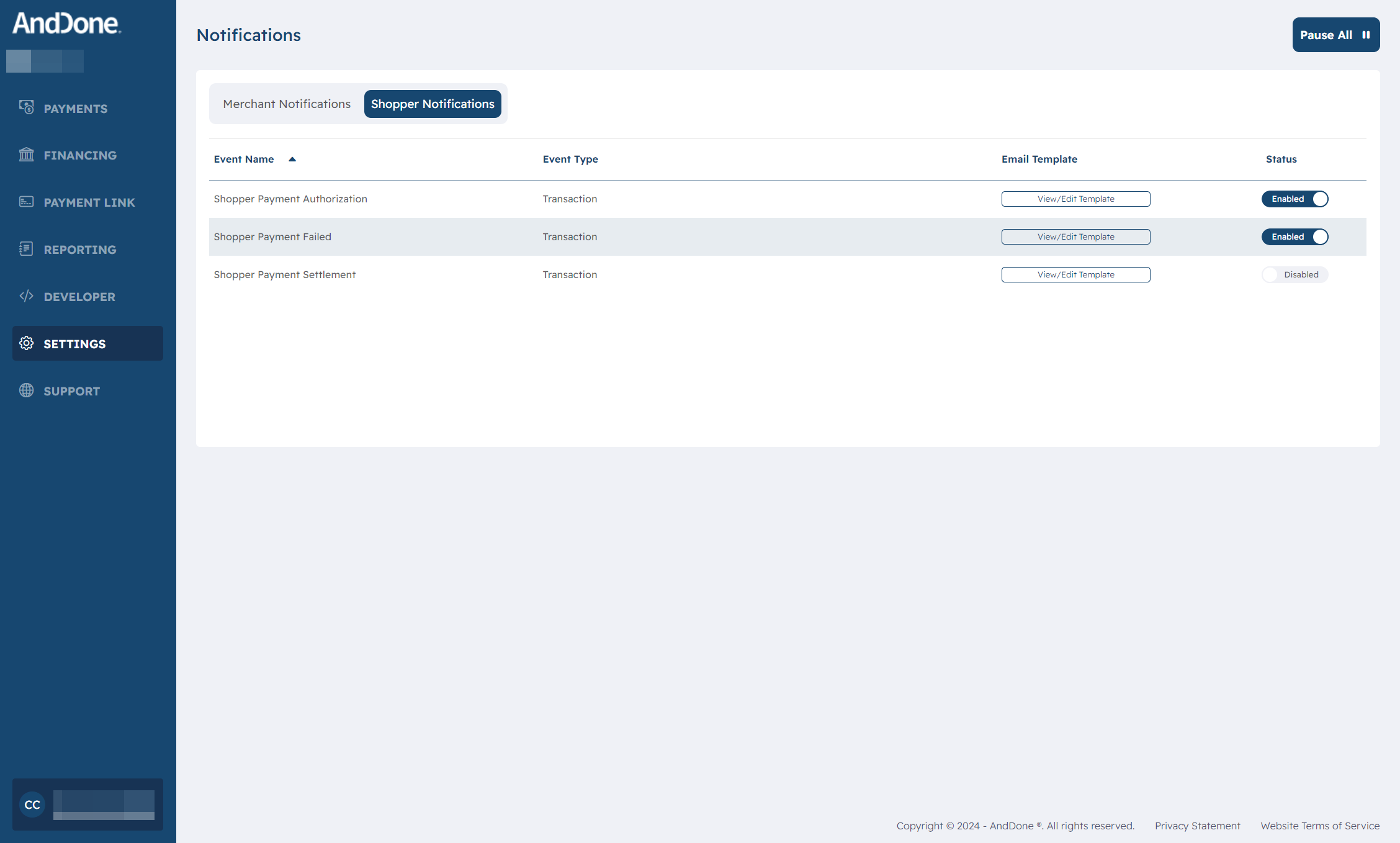Click Privacy Statement footer link
This screenshot has width=1400, height=843.
point(1197,825)
